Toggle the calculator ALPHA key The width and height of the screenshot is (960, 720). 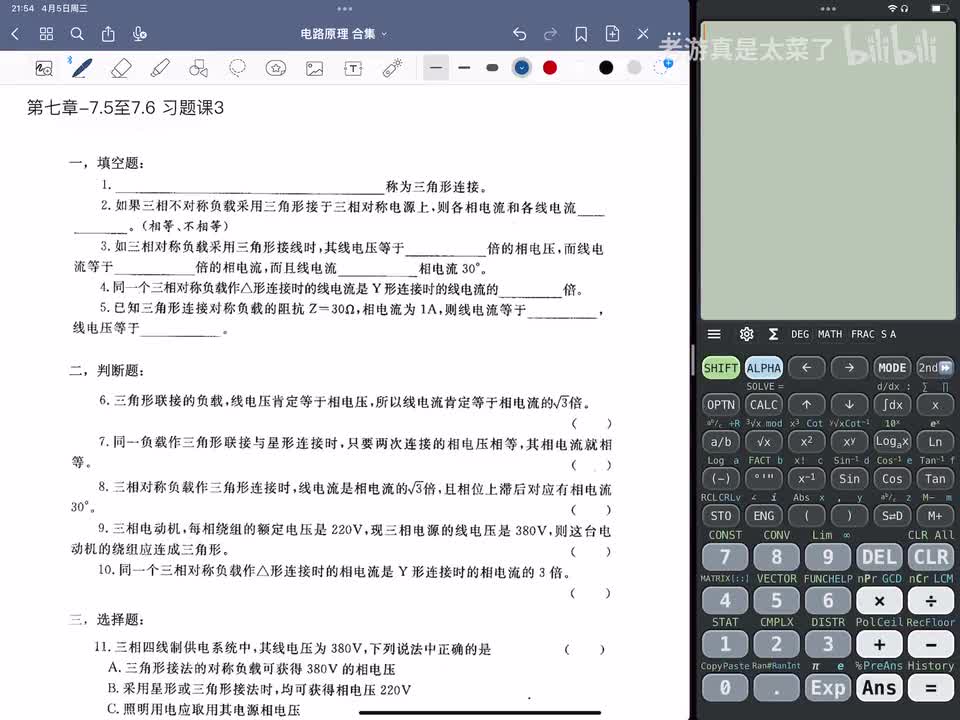click(x=763, y=367)
